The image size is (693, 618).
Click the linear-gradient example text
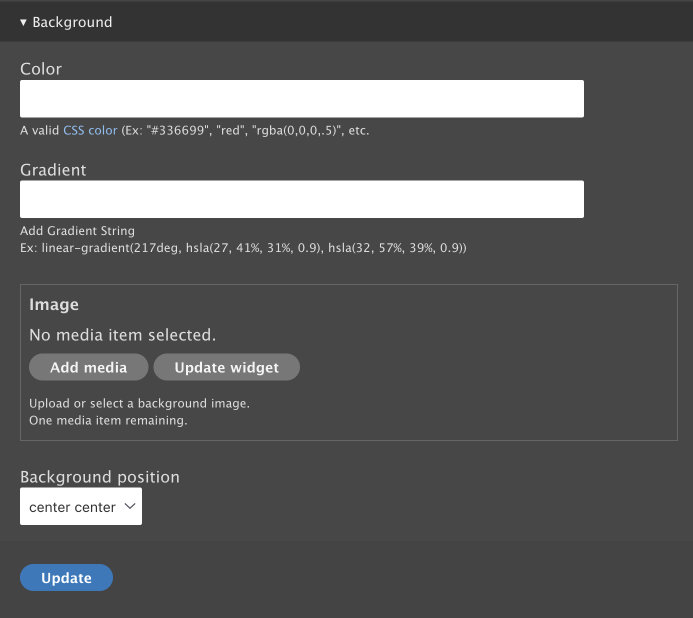(x=243, y=247)
